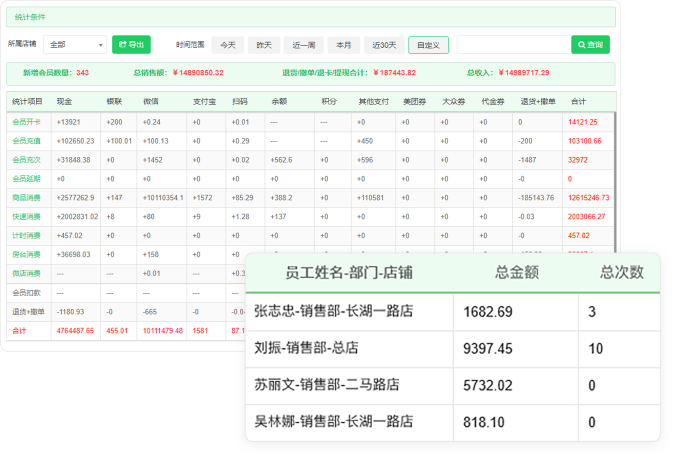Image resolution: width=679 pixels, height=458 pixels.
Task: Click the 扫码 column header
Action: (240, 102)
